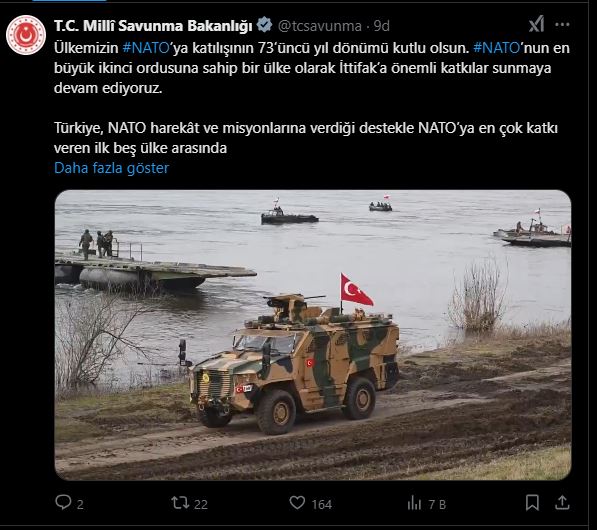Viewport: 597px width, 530px height.
Task: Open T.C. Millî Savunma Bakanlığı display name
Action: (x=153, y=26)
